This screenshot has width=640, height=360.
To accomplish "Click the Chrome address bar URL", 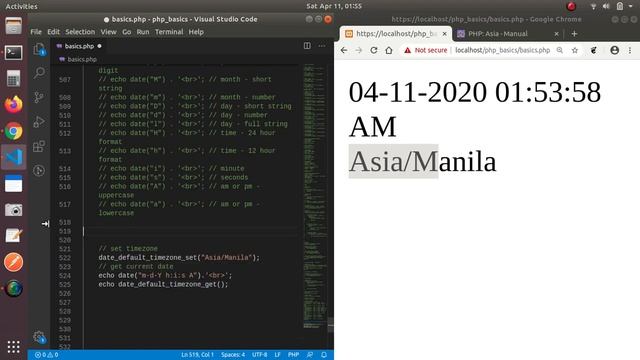I will [x=502, y=50].
